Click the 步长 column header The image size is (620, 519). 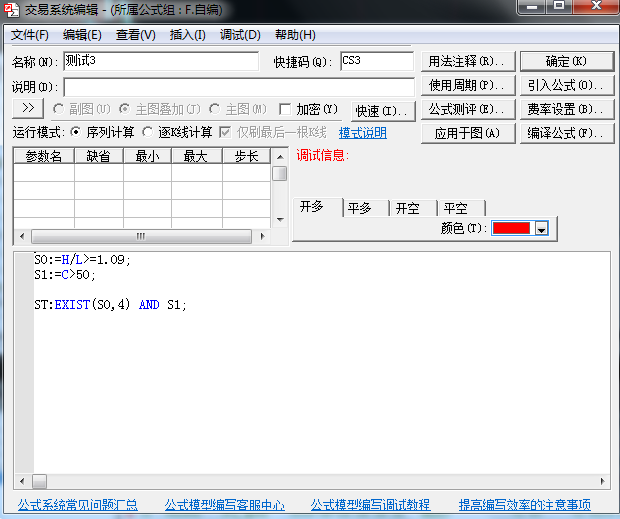click(x=247, y=156)
